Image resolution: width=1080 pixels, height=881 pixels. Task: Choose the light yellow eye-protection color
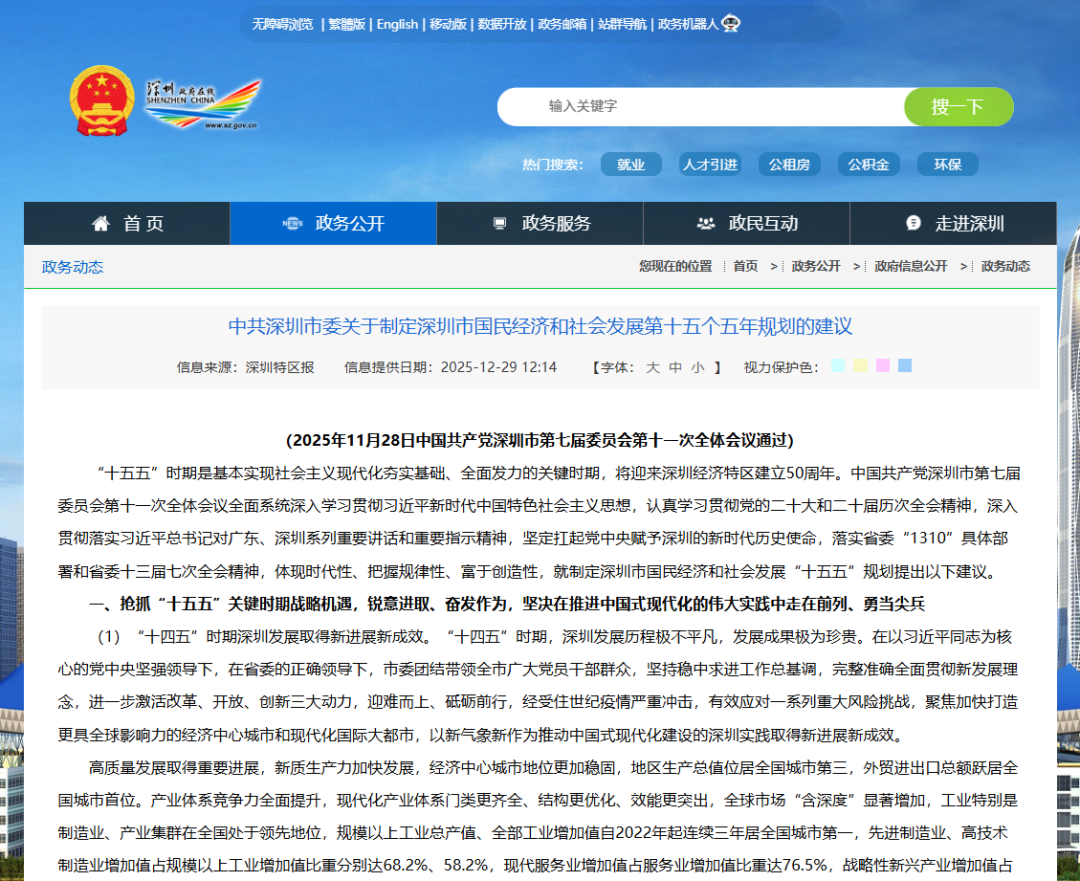pyautogui.click(x=860, y=365)
